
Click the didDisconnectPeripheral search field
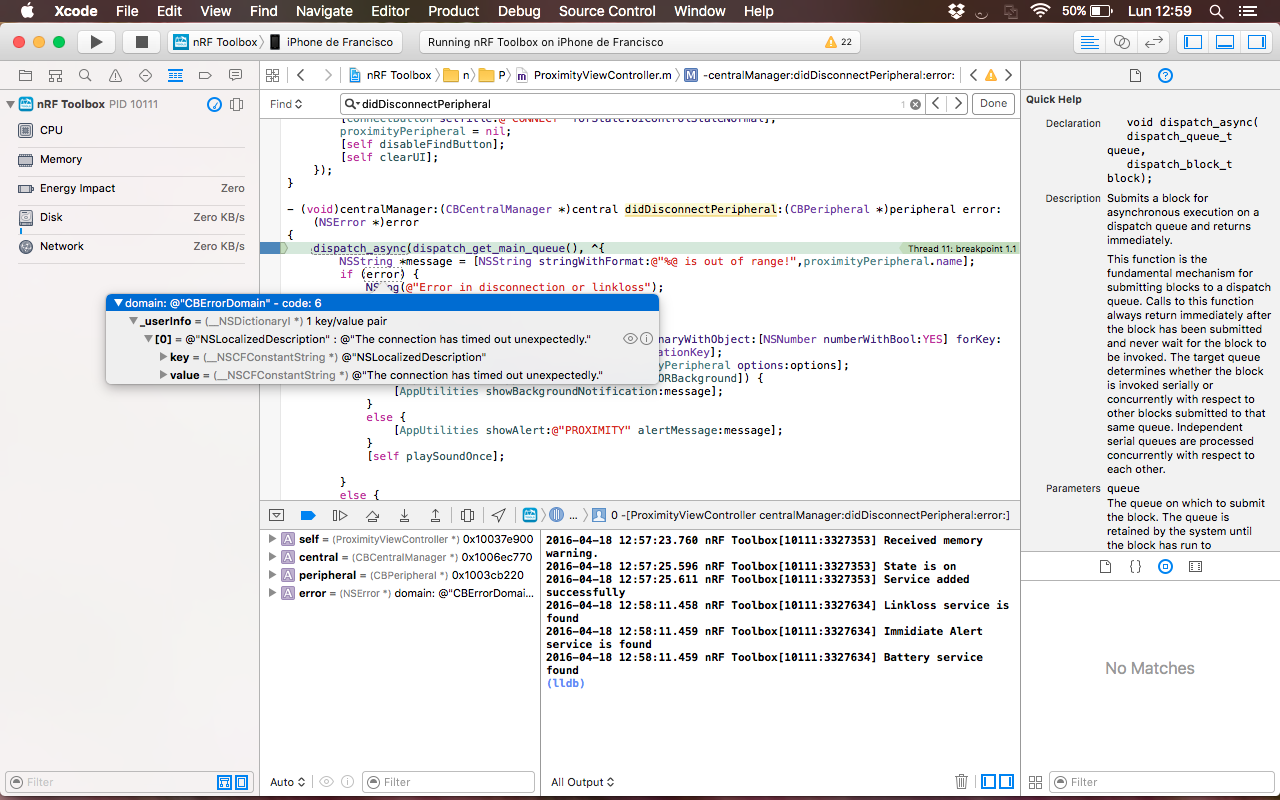point(630,104)
